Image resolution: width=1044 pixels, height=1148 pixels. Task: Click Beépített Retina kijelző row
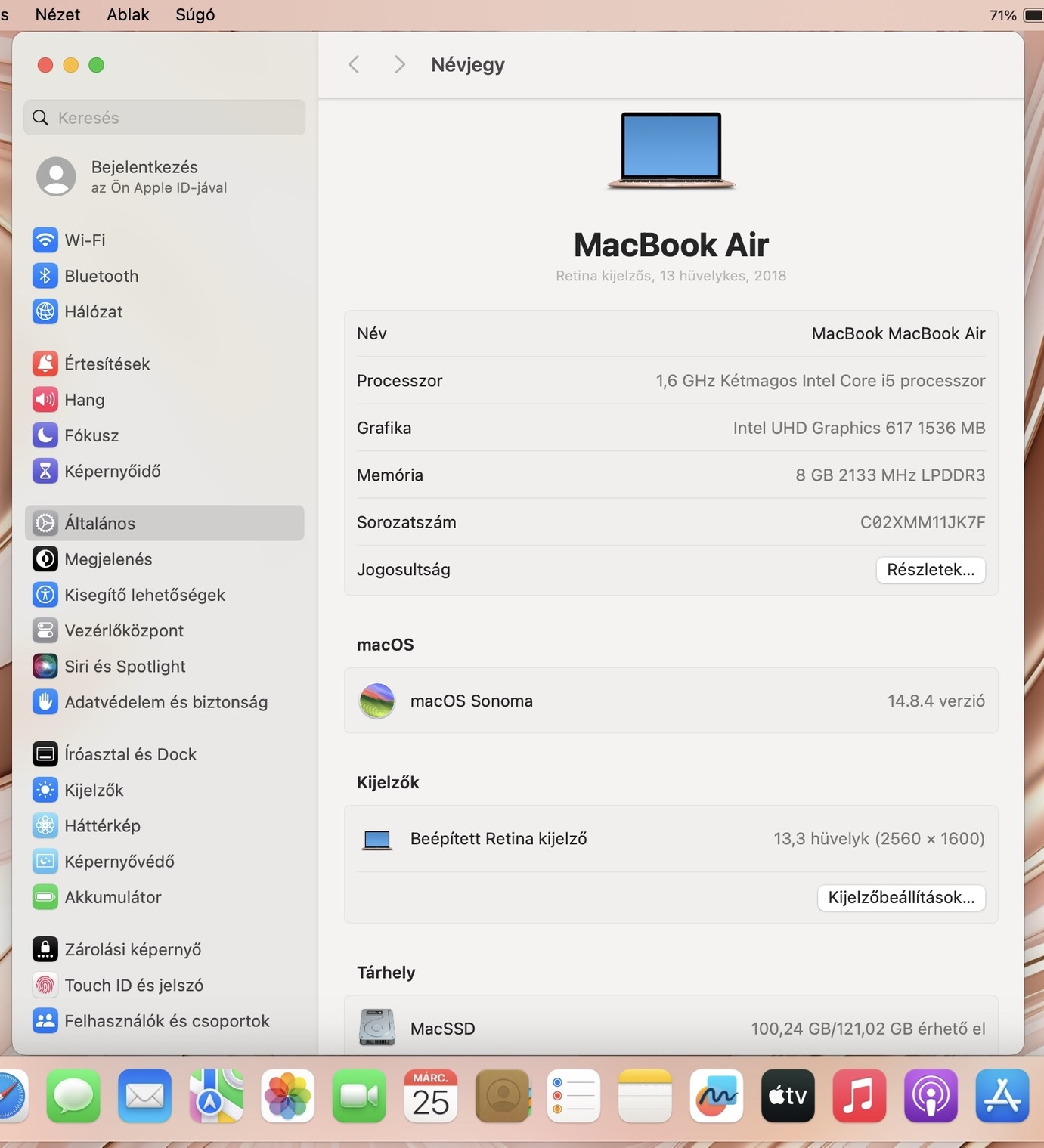tap(671, 839)
